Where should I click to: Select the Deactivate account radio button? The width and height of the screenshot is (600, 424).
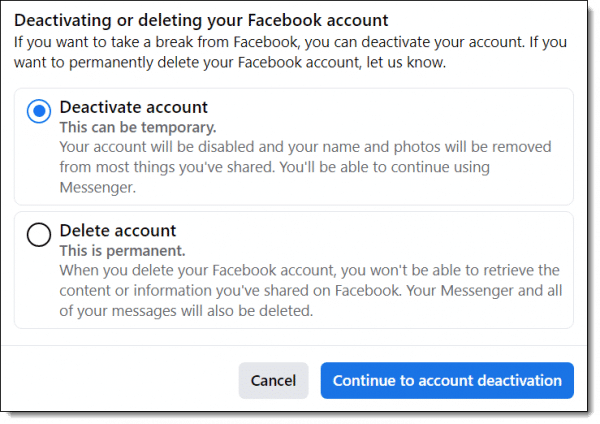[39, 111]
